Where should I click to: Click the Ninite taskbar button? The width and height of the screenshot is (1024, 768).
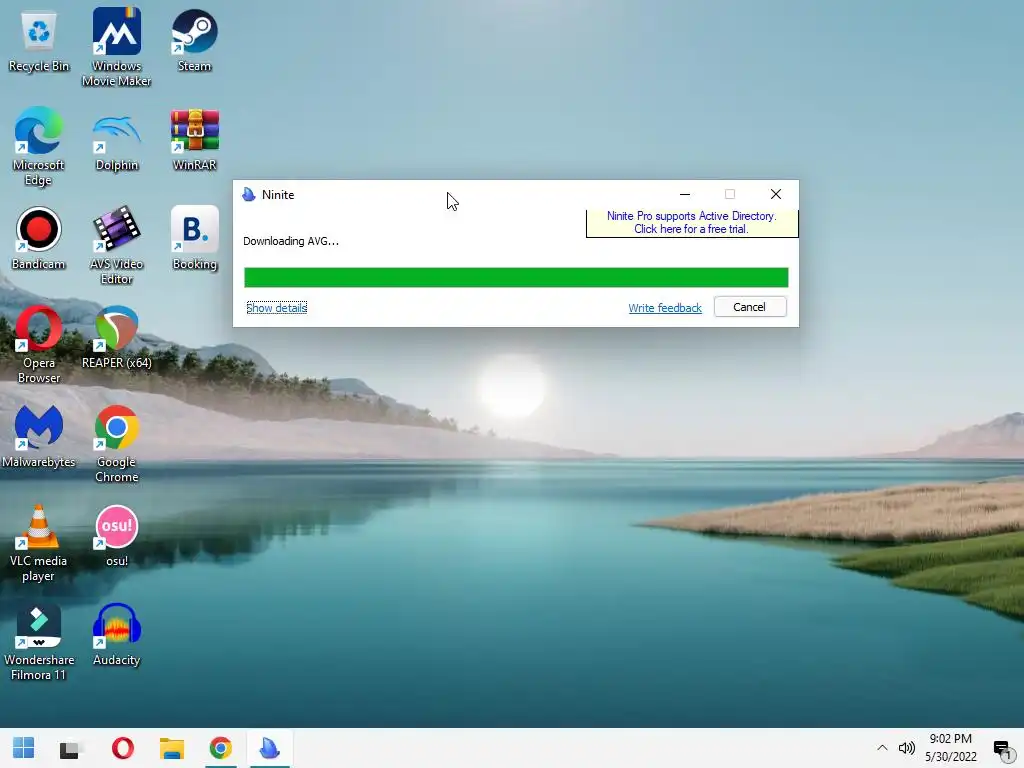[270, 748]
